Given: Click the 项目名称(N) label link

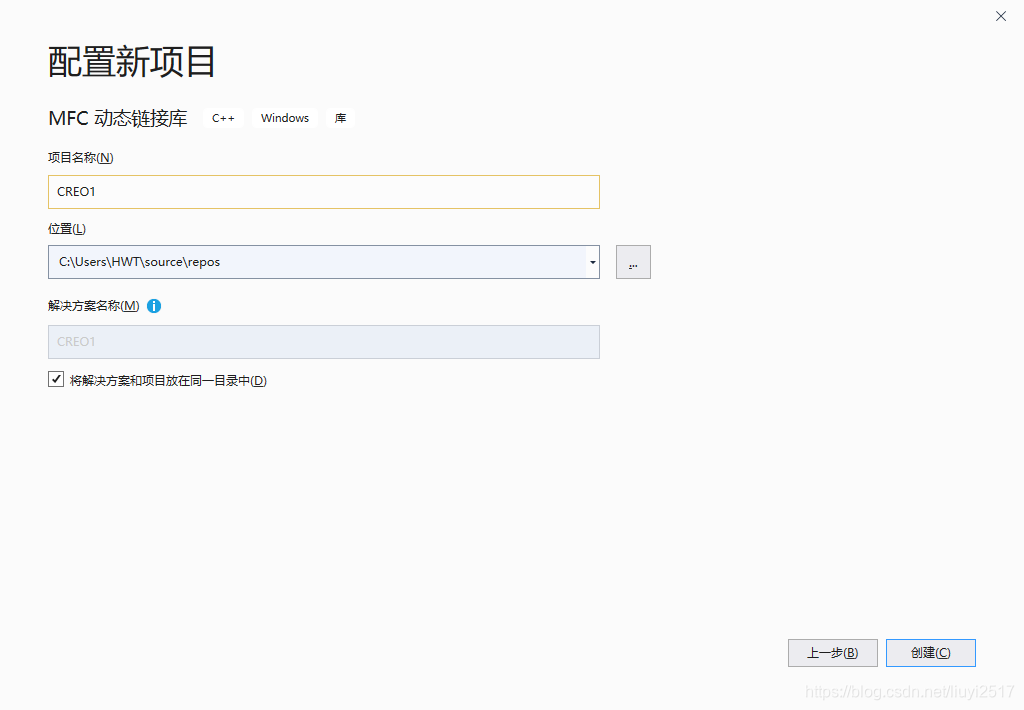Looking at the screenshot, I should tap(80, 157).
